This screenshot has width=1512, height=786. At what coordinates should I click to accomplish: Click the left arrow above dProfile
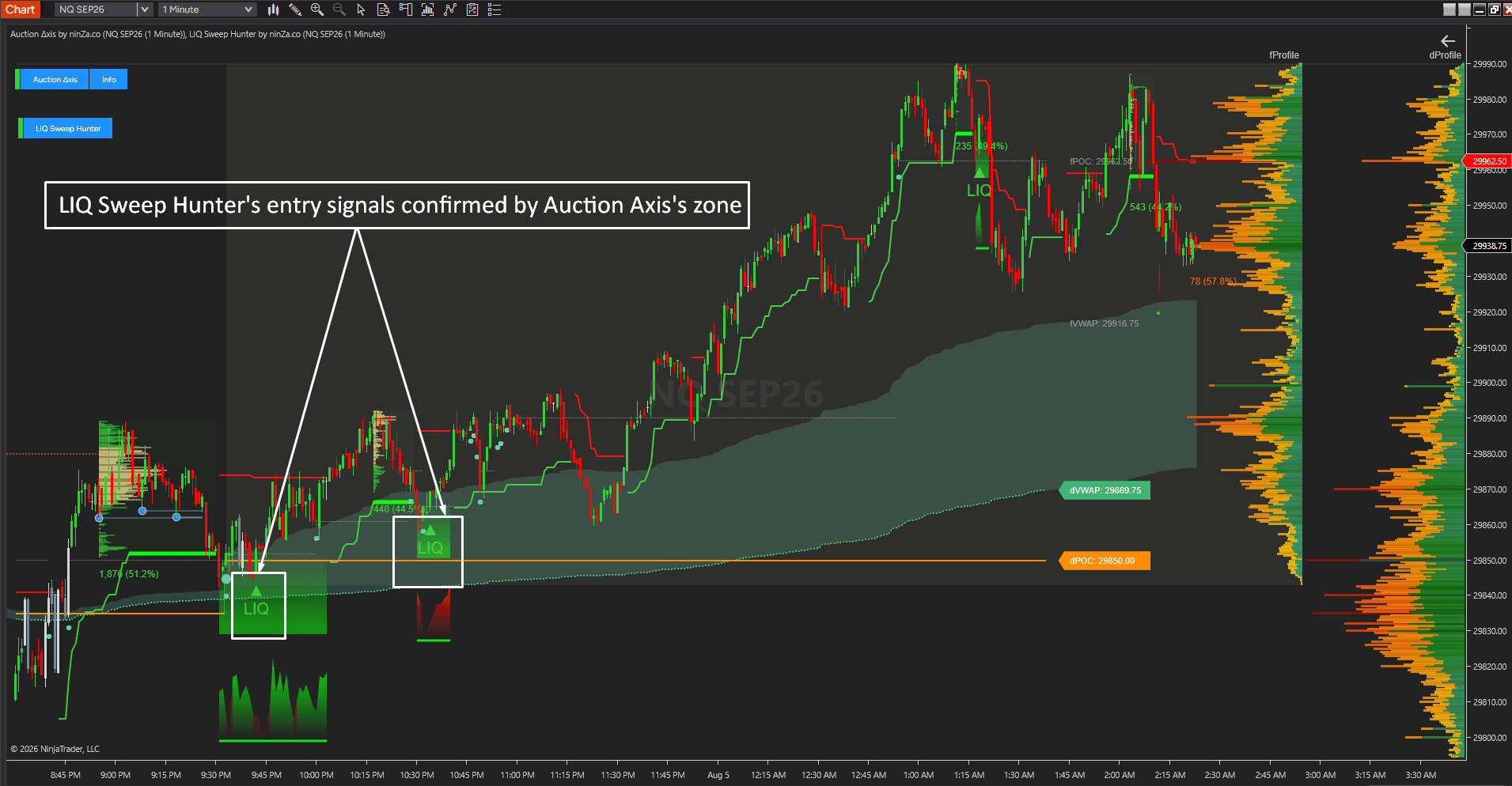[1448, 41]
